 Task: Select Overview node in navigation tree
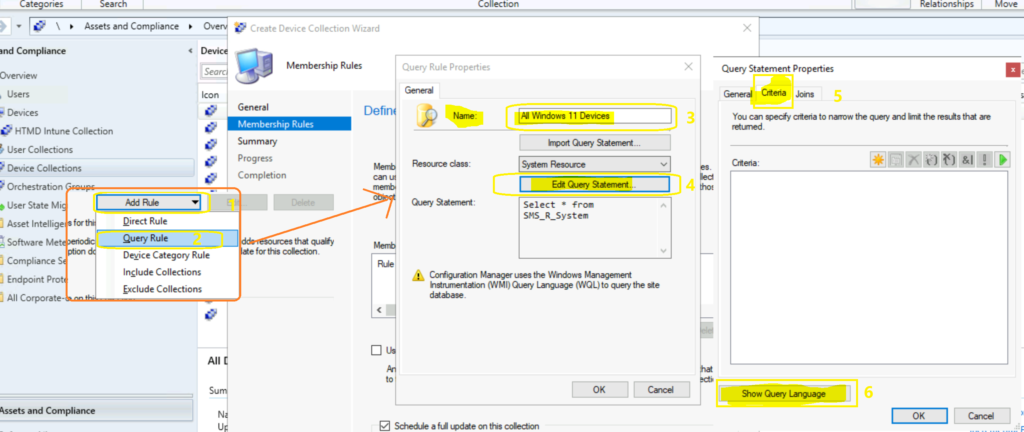(x=18, y=76)
